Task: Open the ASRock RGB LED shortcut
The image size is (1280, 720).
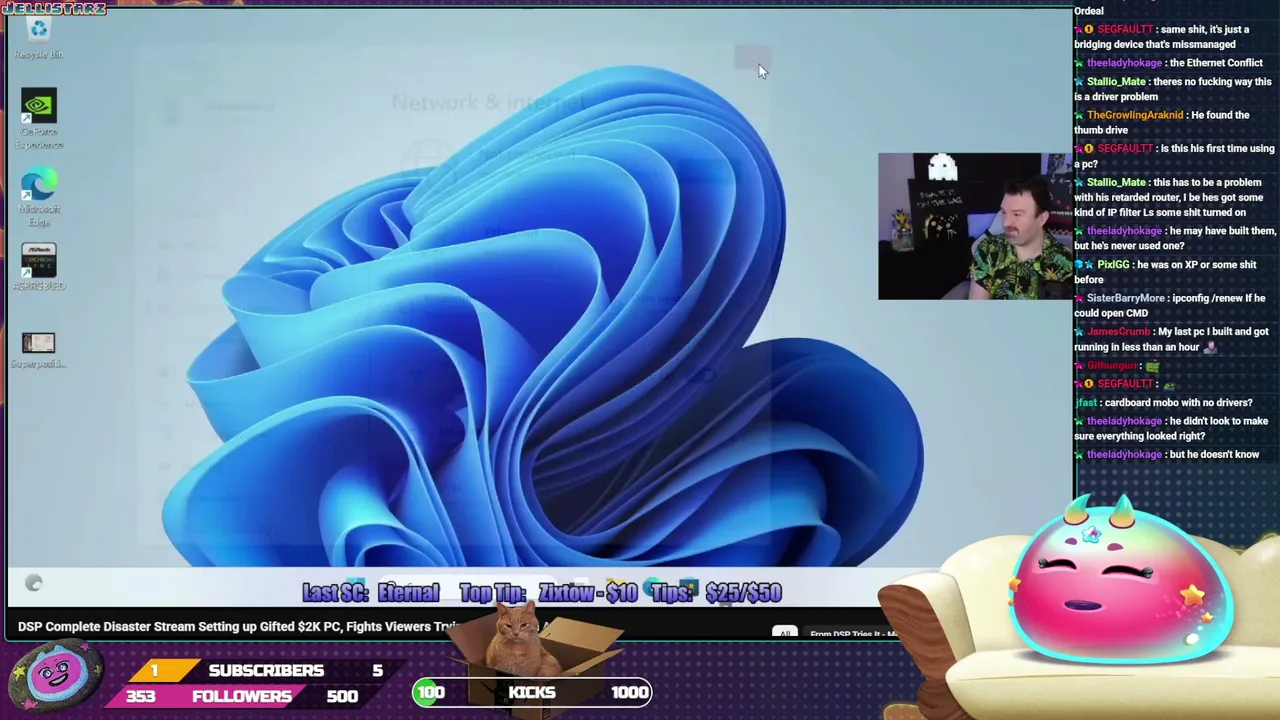Action: [x=39, y=267]
